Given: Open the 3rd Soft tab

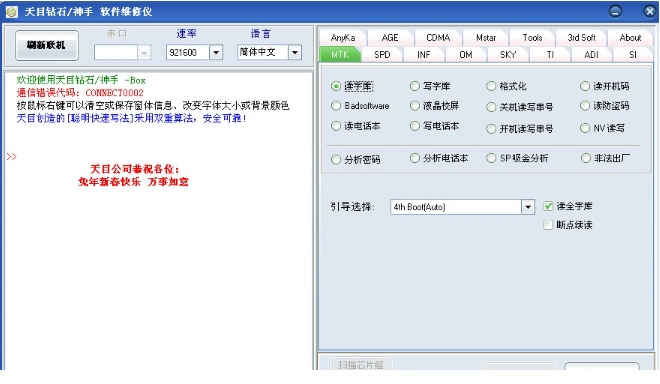Looking at the screenshot, I should (581, 37).
